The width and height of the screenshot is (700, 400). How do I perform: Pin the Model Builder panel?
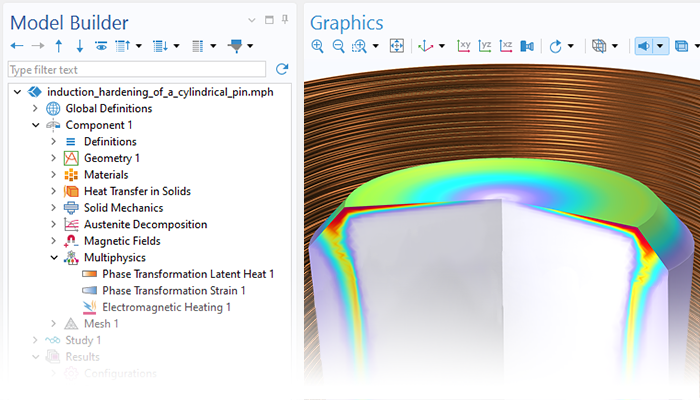pyautogui.click(x=285, y=19)
